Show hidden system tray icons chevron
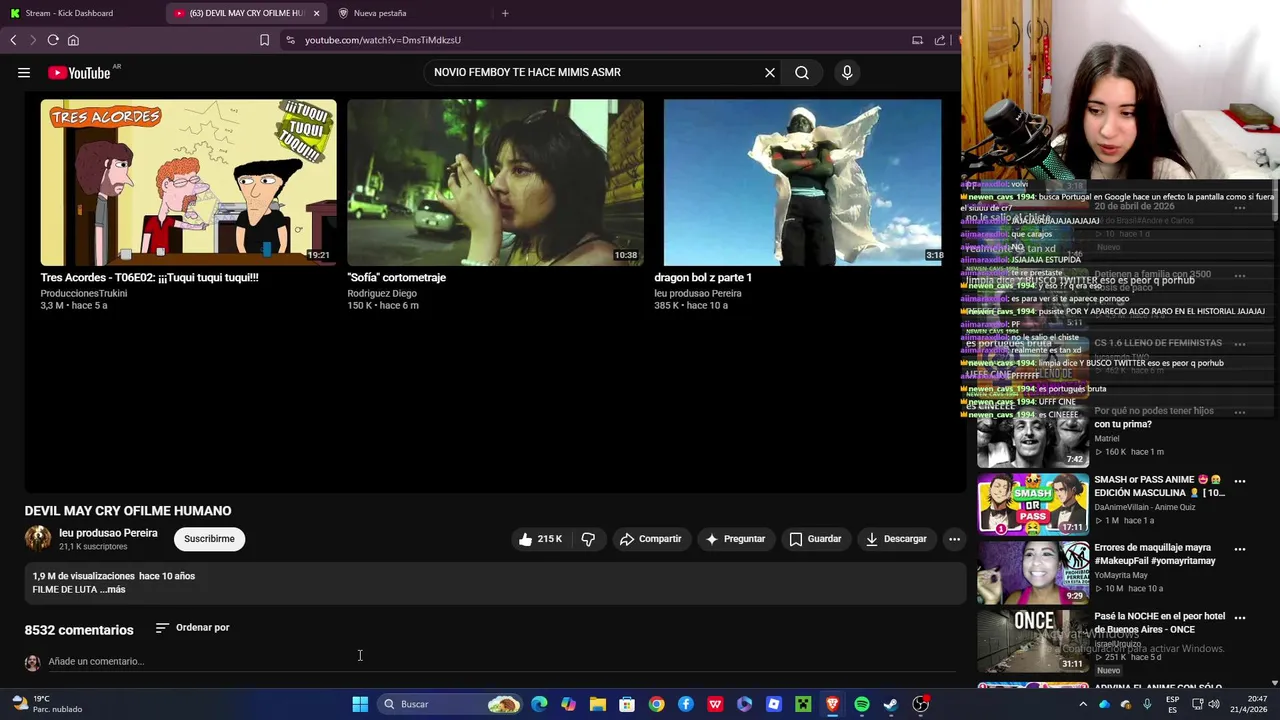 point(1083,704)
